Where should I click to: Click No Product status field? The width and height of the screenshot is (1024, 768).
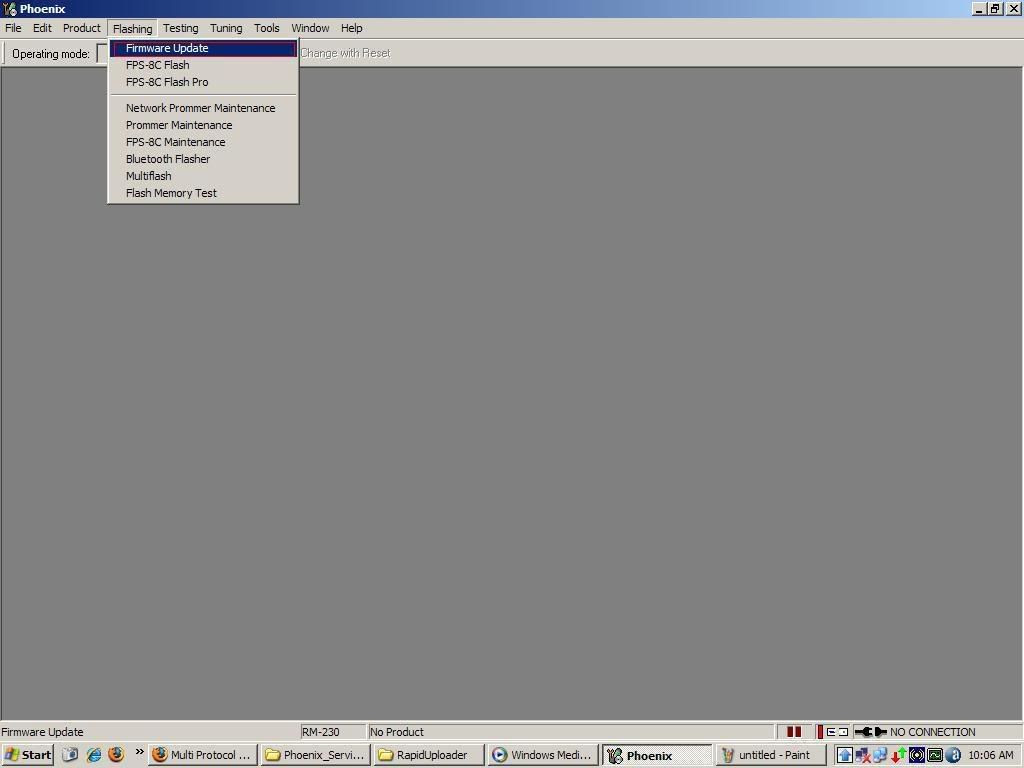[x=571, y=732]
